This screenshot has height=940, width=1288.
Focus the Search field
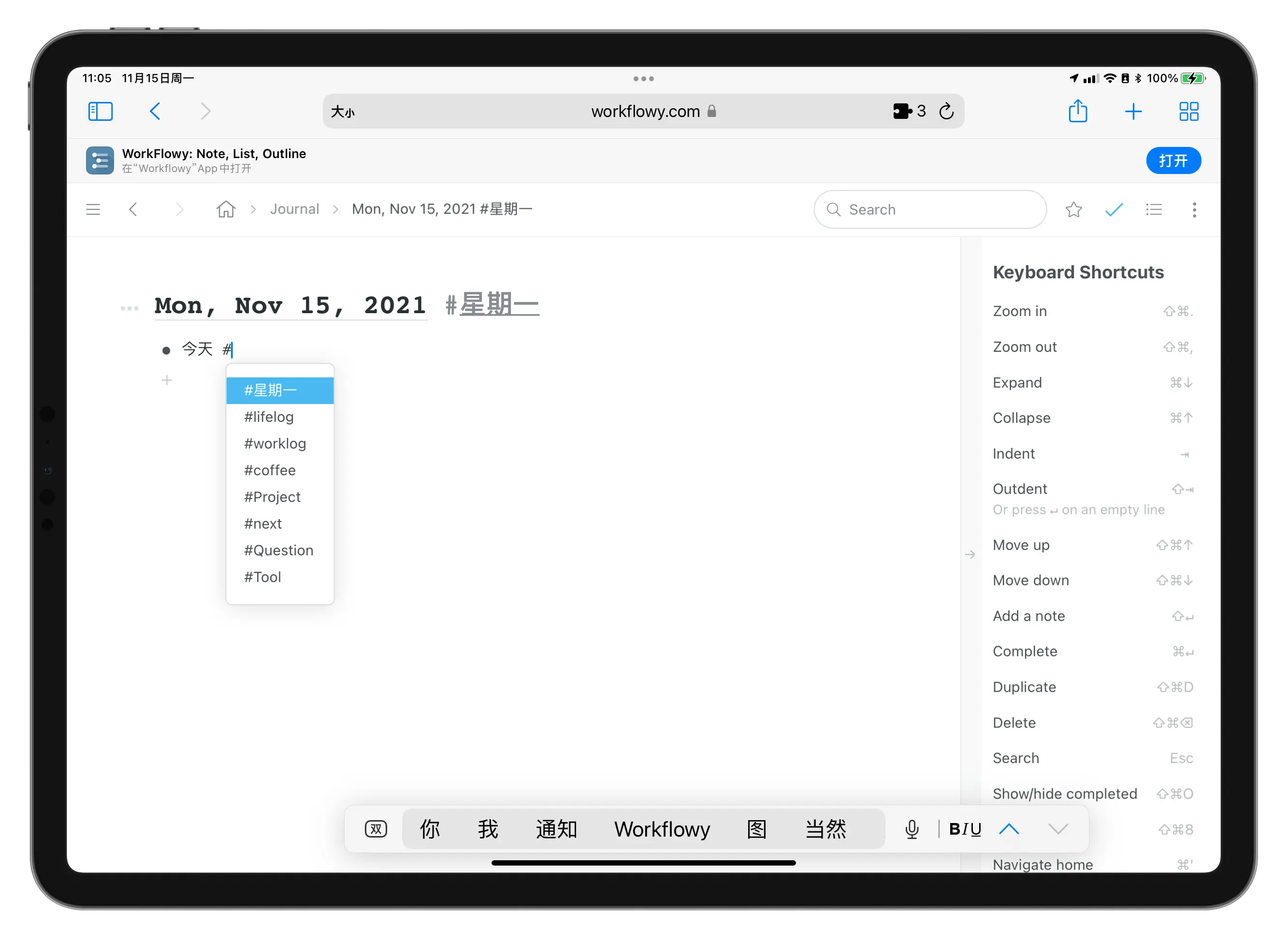coord(930,209)
